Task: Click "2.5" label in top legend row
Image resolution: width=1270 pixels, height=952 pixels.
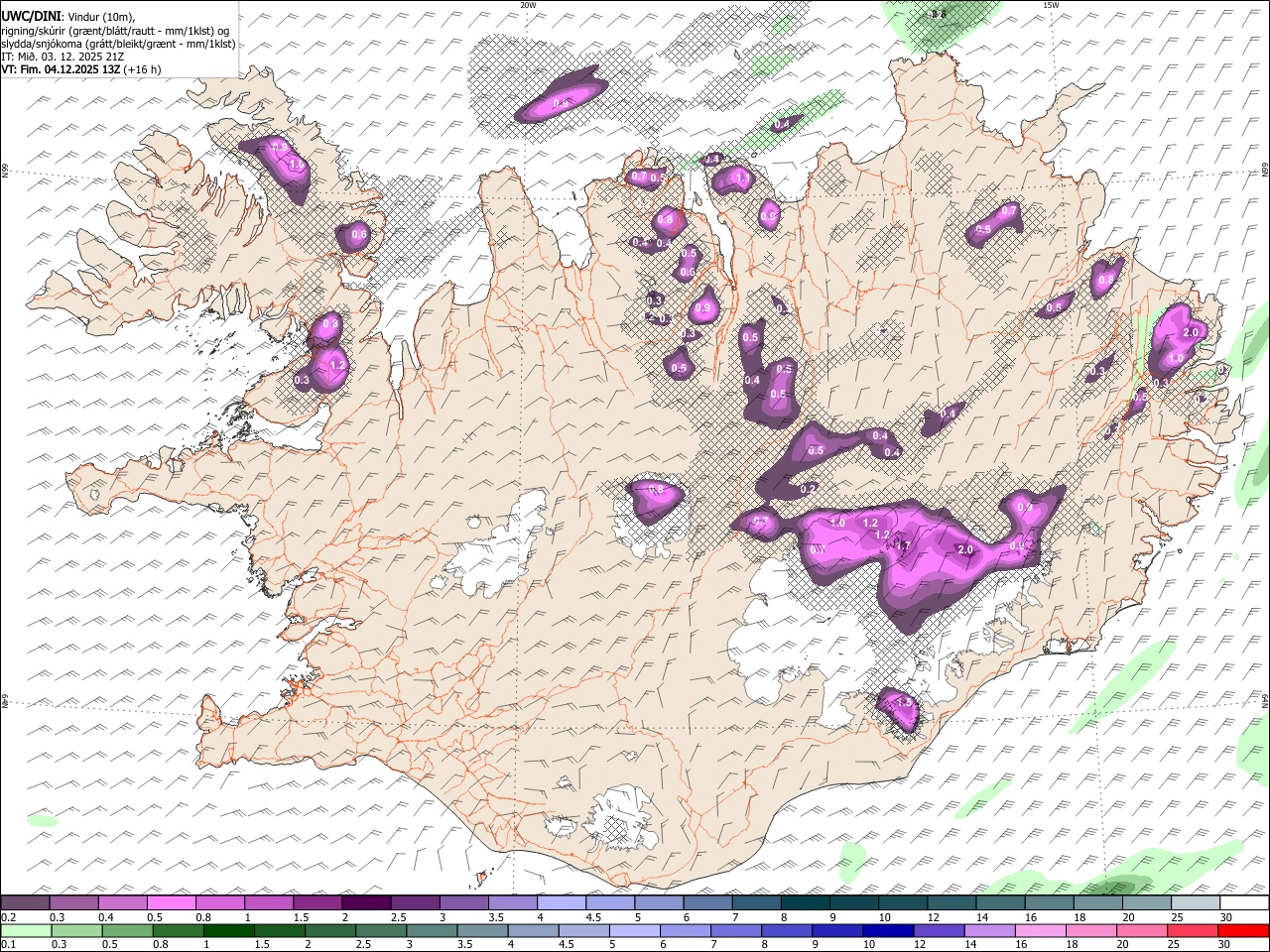Action: click(x=398, y=917)
